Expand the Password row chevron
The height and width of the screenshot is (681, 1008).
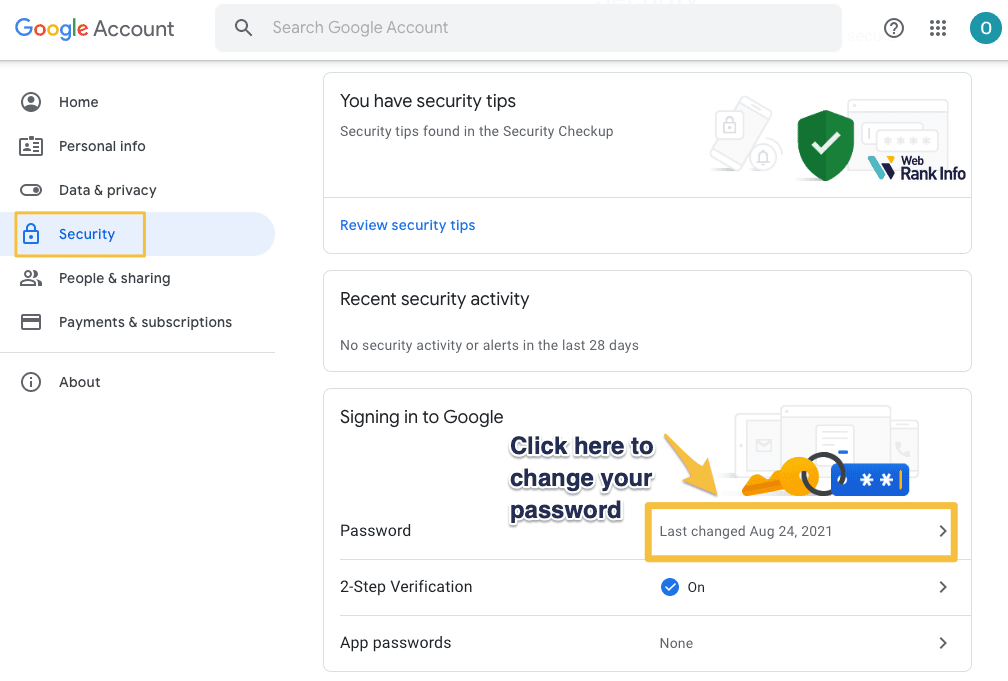pyautogui.click(x=942, y=531)
